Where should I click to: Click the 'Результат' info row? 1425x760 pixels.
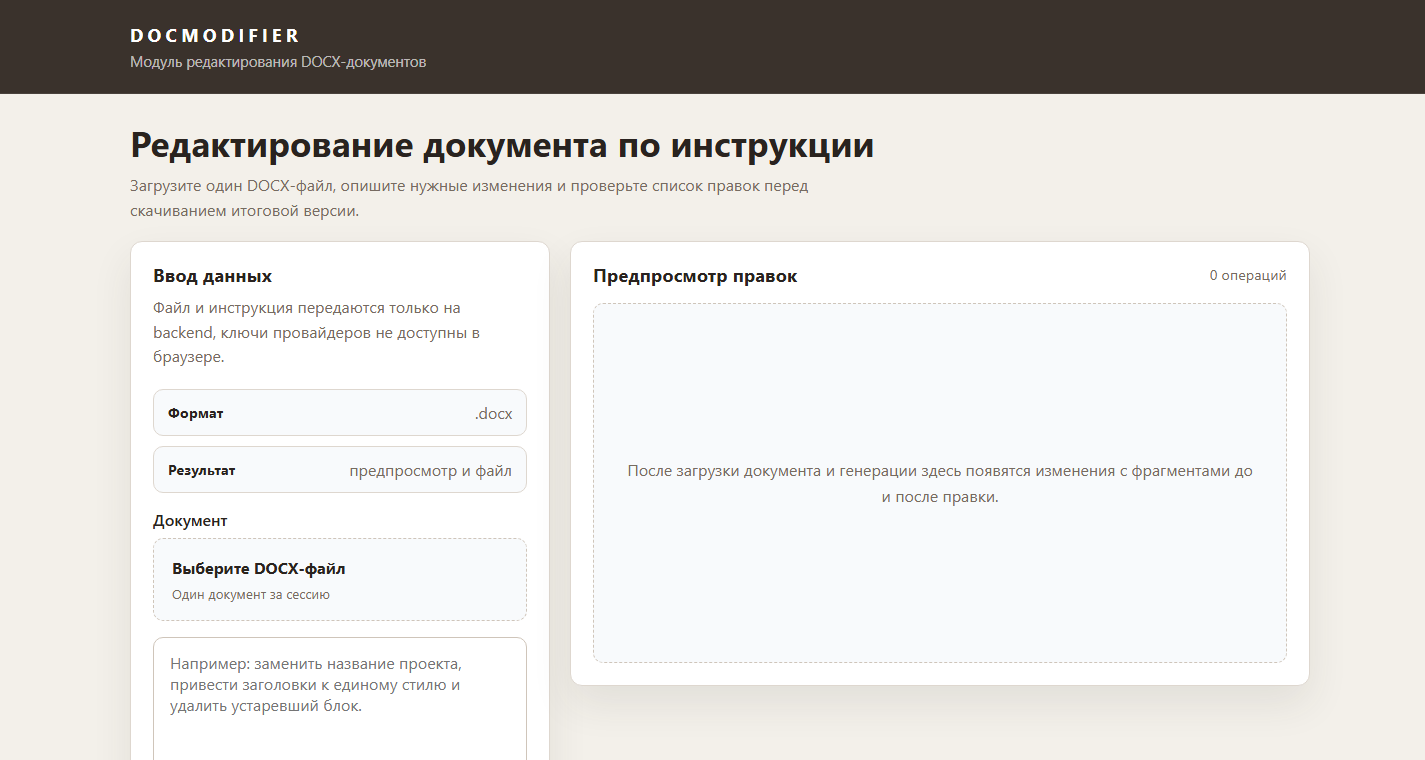pyautogui.click(x=340, y=470)
